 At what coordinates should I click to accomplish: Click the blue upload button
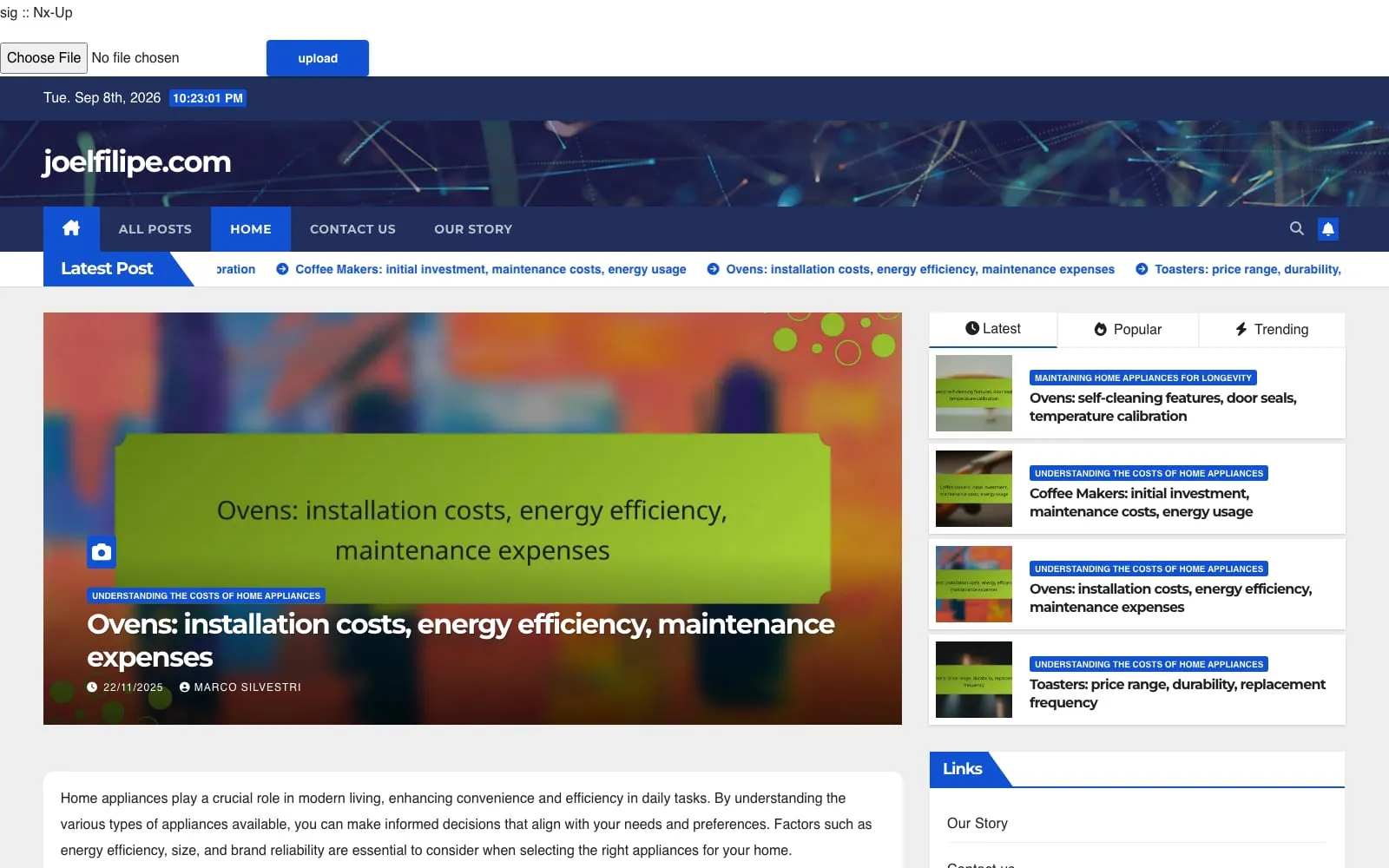pyautogui.click(x=318, y=58)
